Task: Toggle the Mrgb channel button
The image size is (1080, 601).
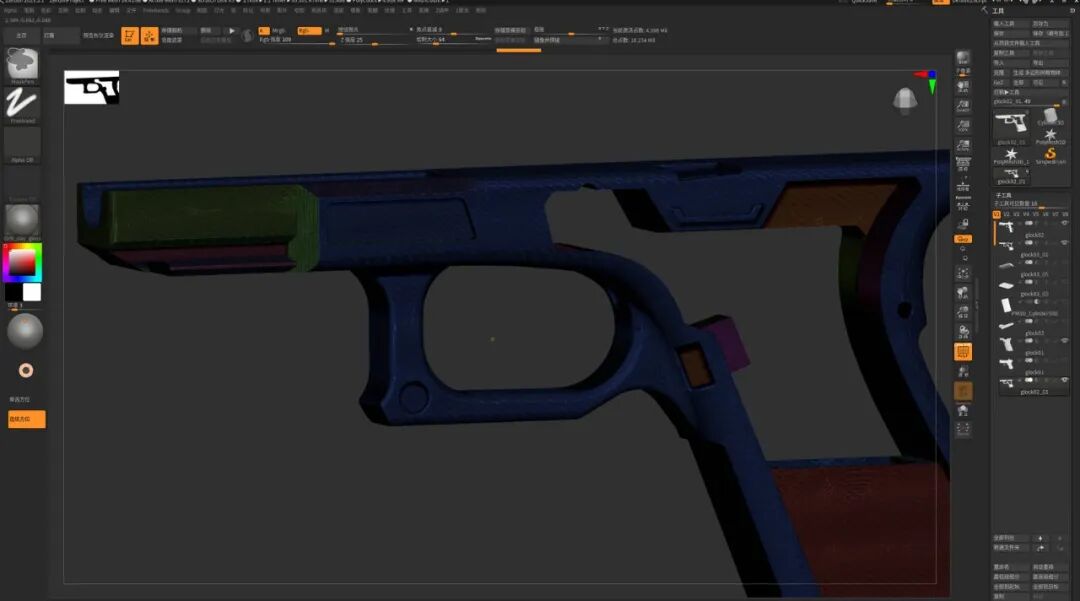Action: tap(278, 31)
